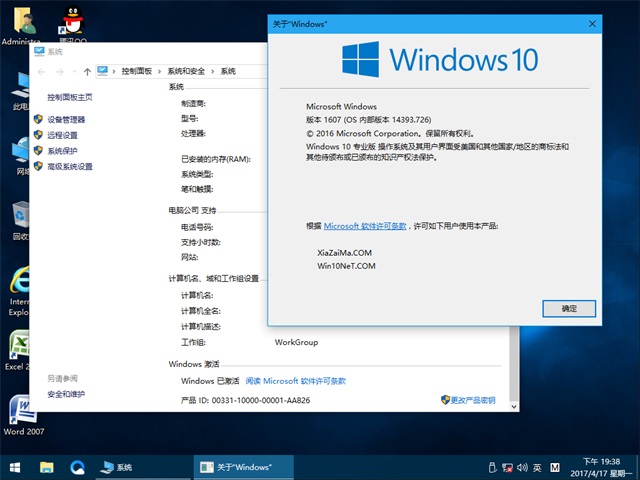This screenshot has height=480, width=640.
Task: Open 安全和维护 under 另请参阅
Action: click(x=66, y=394)
